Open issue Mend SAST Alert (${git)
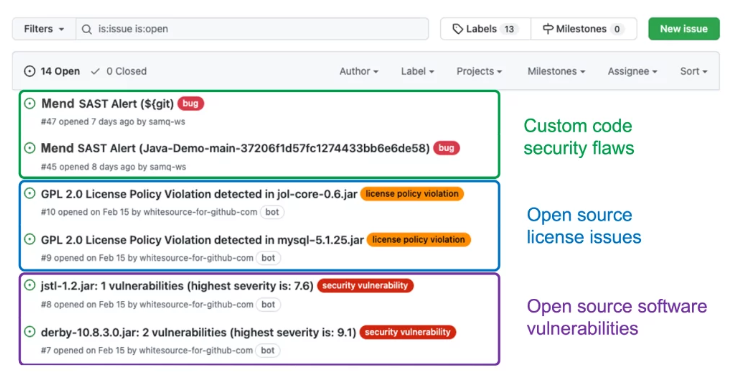The width and height of the screenshot is (740, 384). coord(108,103)
